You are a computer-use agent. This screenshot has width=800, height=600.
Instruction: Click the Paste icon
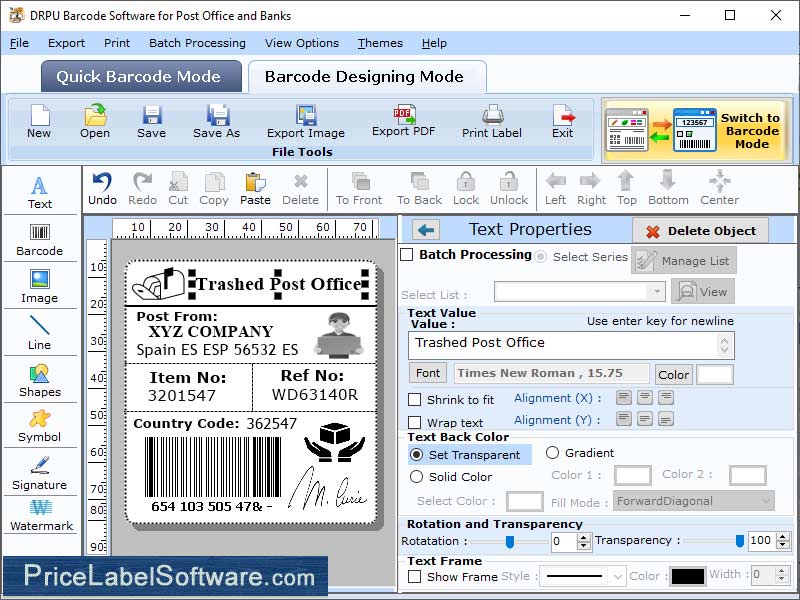[x=255, y=188]
